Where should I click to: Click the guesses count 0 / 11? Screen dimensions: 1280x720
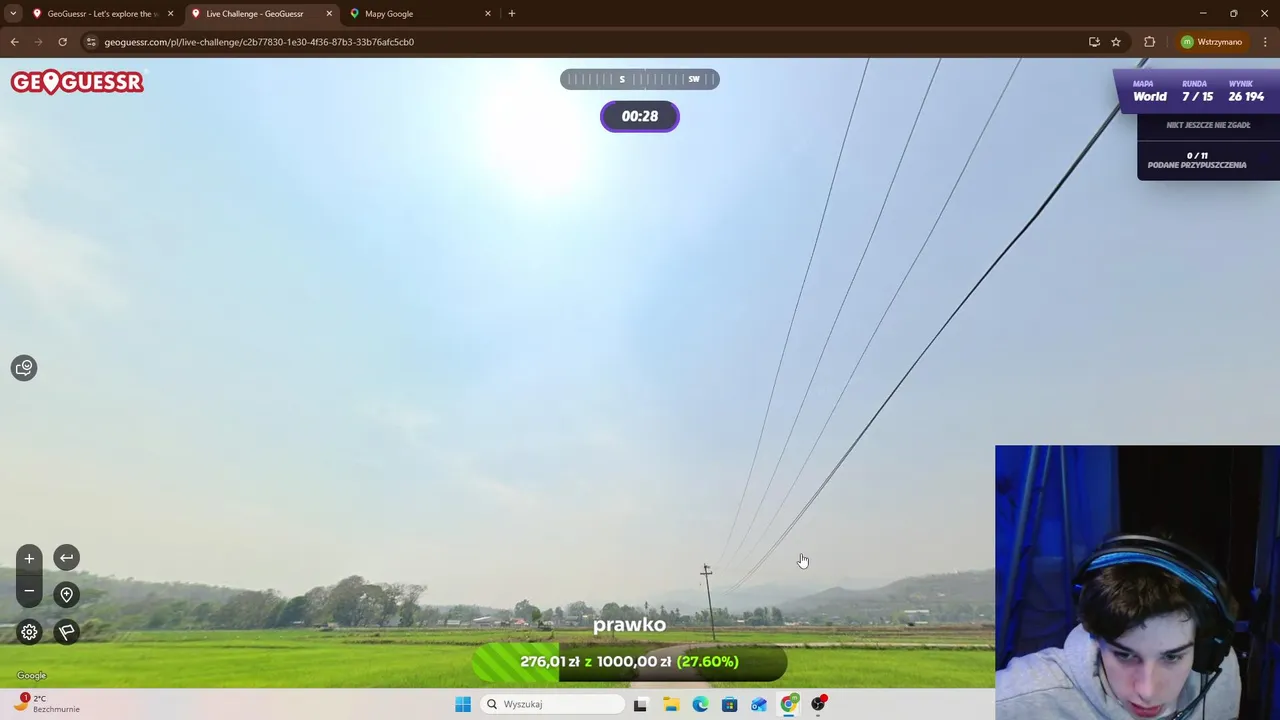[1197, 156]
